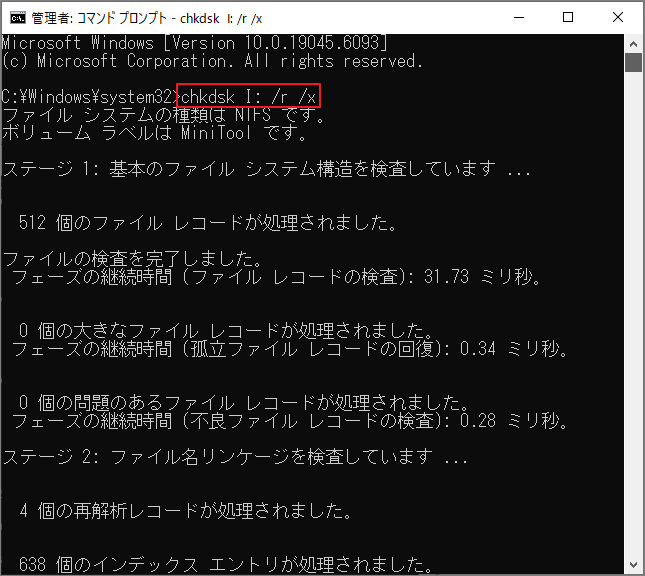Click the line 'ファイル システムの種類は NTFS です。'
645x576 pixels.
click(x=163, y=114)
